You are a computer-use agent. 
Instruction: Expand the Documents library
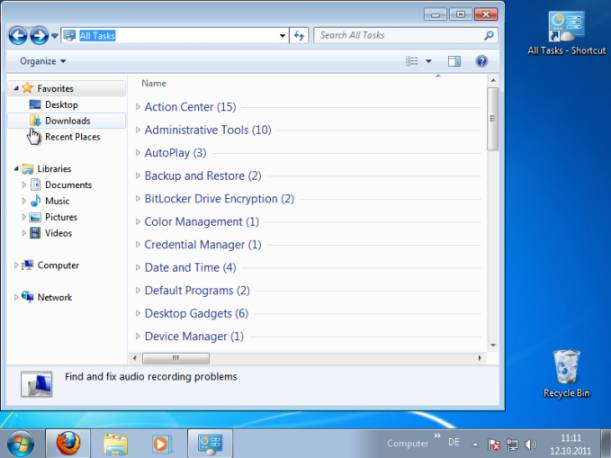tap(23, 185)
